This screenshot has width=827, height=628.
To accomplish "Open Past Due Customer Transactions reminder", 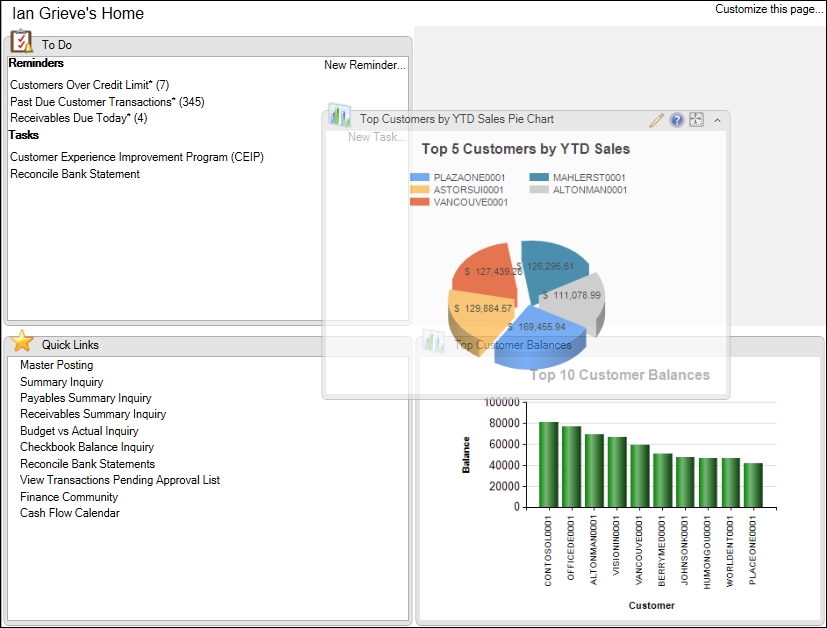I will [x=107, y=102].
